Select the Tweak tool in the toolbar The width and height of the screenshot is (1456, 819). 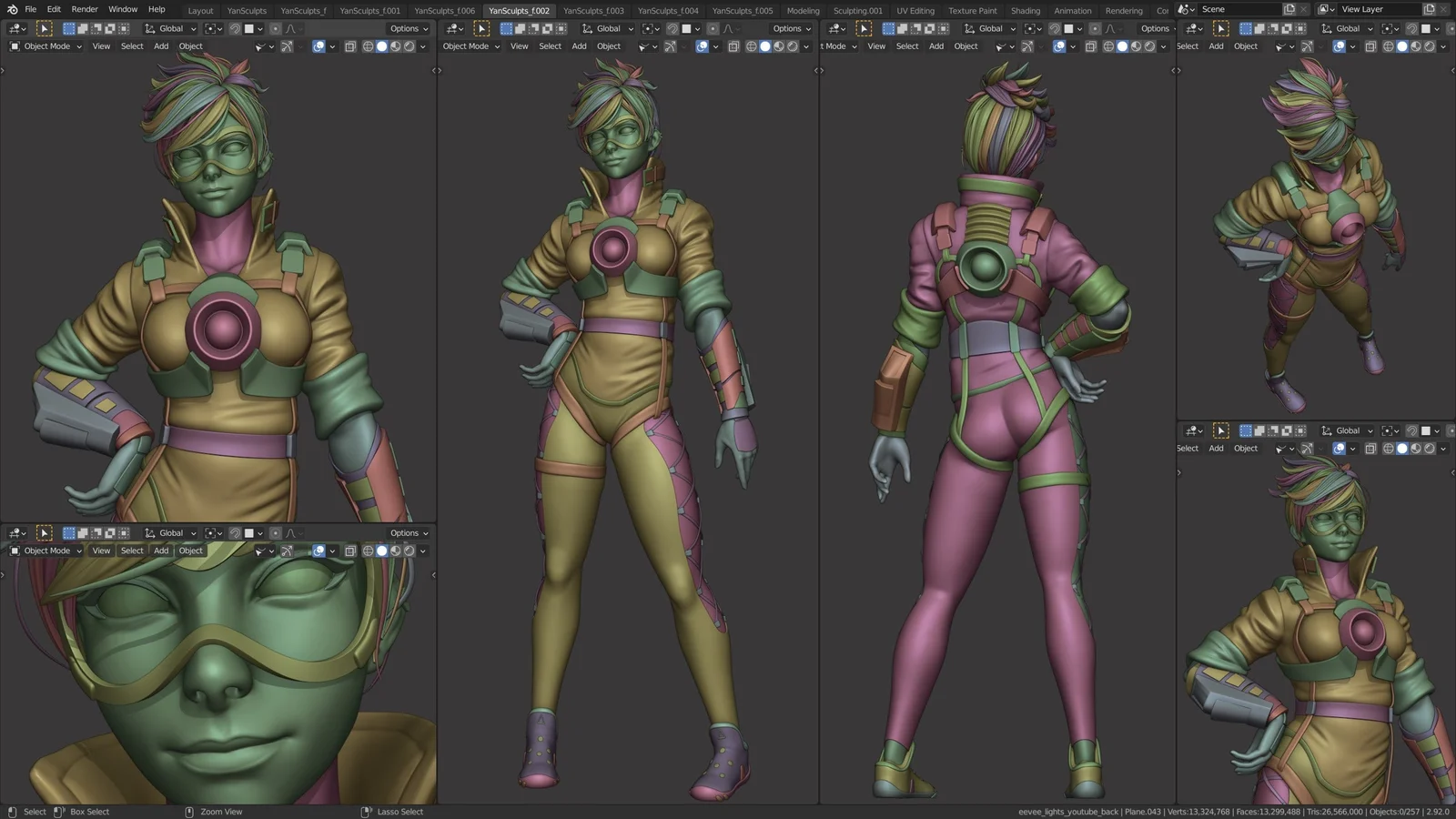[x=45, y=28]
